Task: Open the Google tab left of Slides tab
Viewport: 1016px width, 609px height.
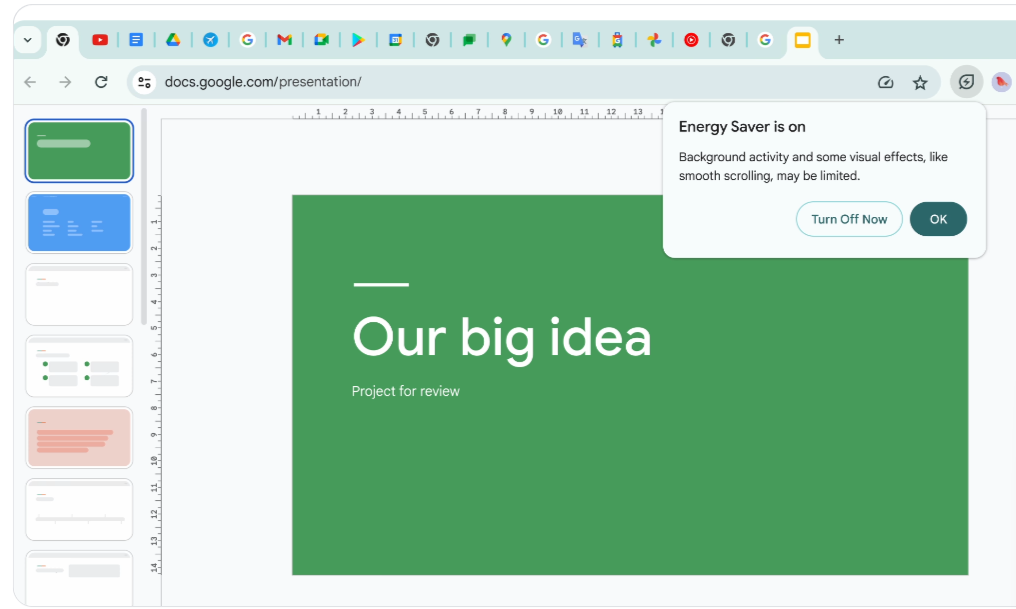Action: tap(765, 40)
